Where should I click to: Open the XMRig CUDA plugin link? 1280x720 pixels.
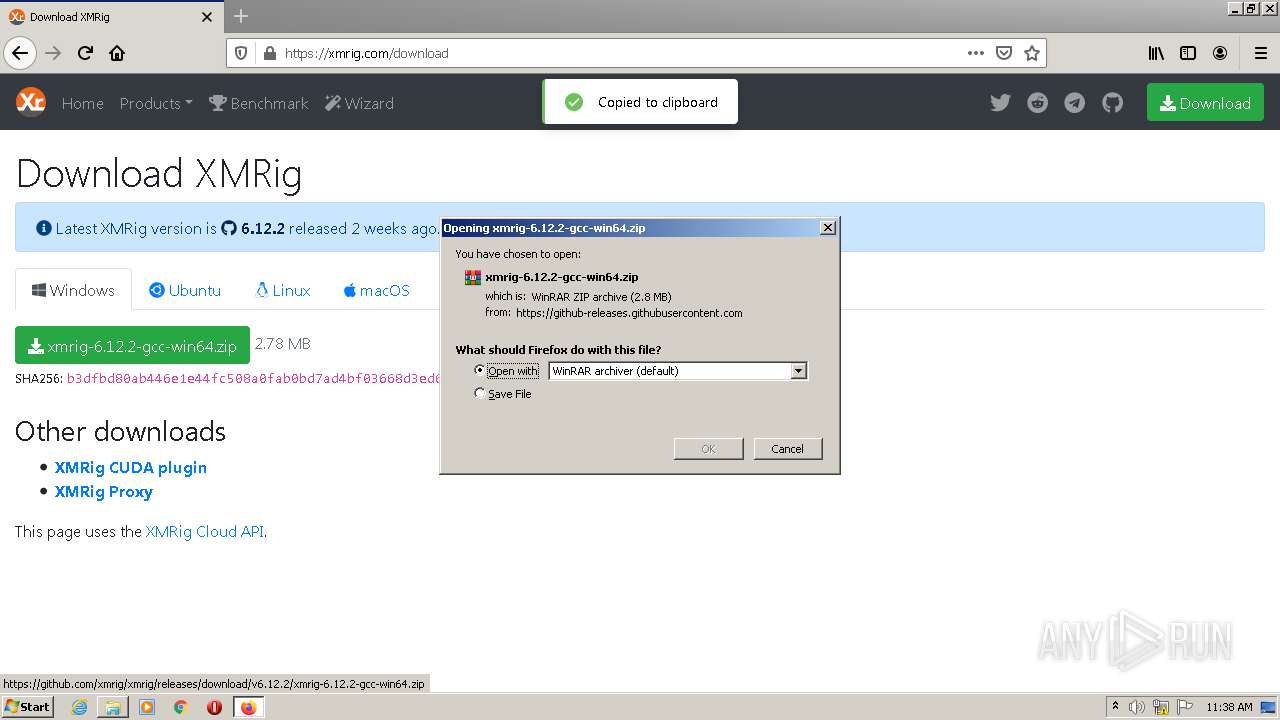[x=131, y=467]
